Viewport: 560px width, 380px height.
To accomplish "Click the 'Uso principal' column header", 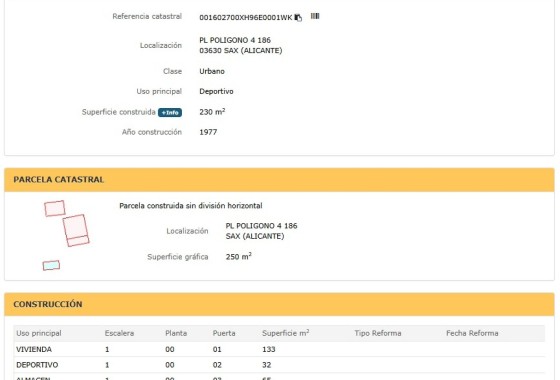I will tap(39, 333).
